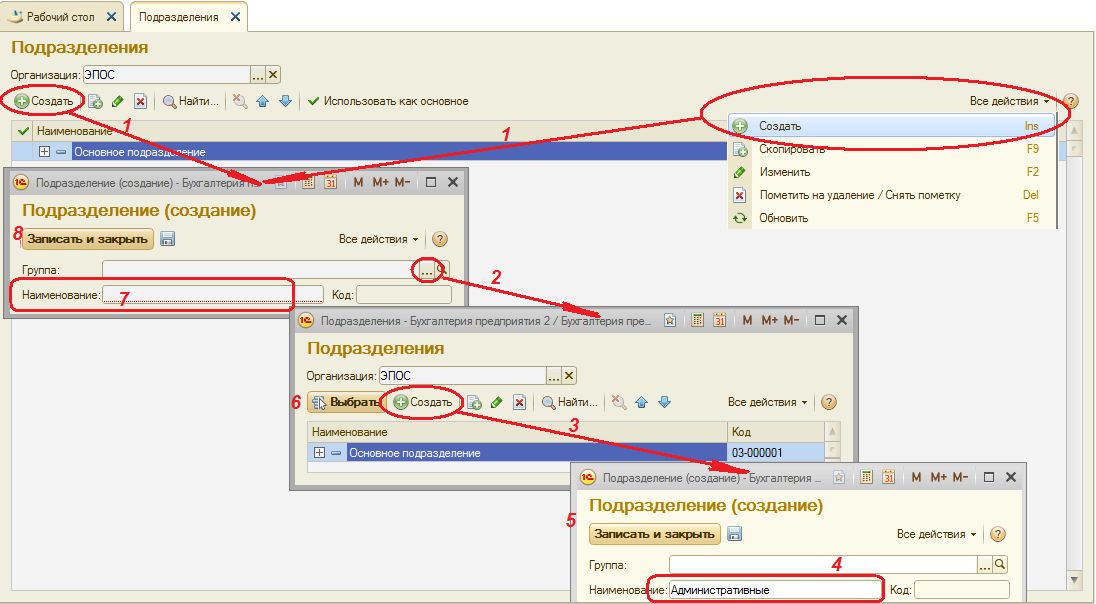
Task: Click red X mark icon in selection dialog
Action: [x=519, y=403]
